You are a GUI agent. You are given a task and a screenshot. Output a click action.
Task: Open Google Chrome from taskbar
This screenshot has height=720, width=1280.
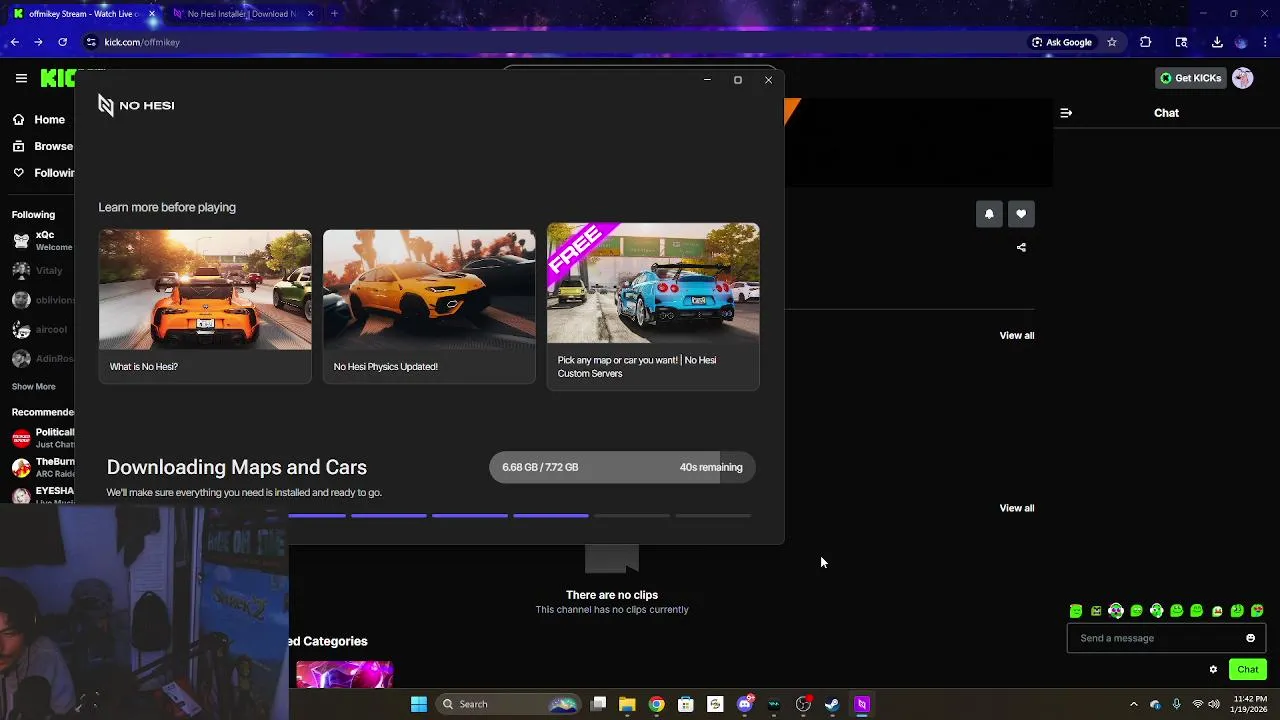(x=656, y=704)
